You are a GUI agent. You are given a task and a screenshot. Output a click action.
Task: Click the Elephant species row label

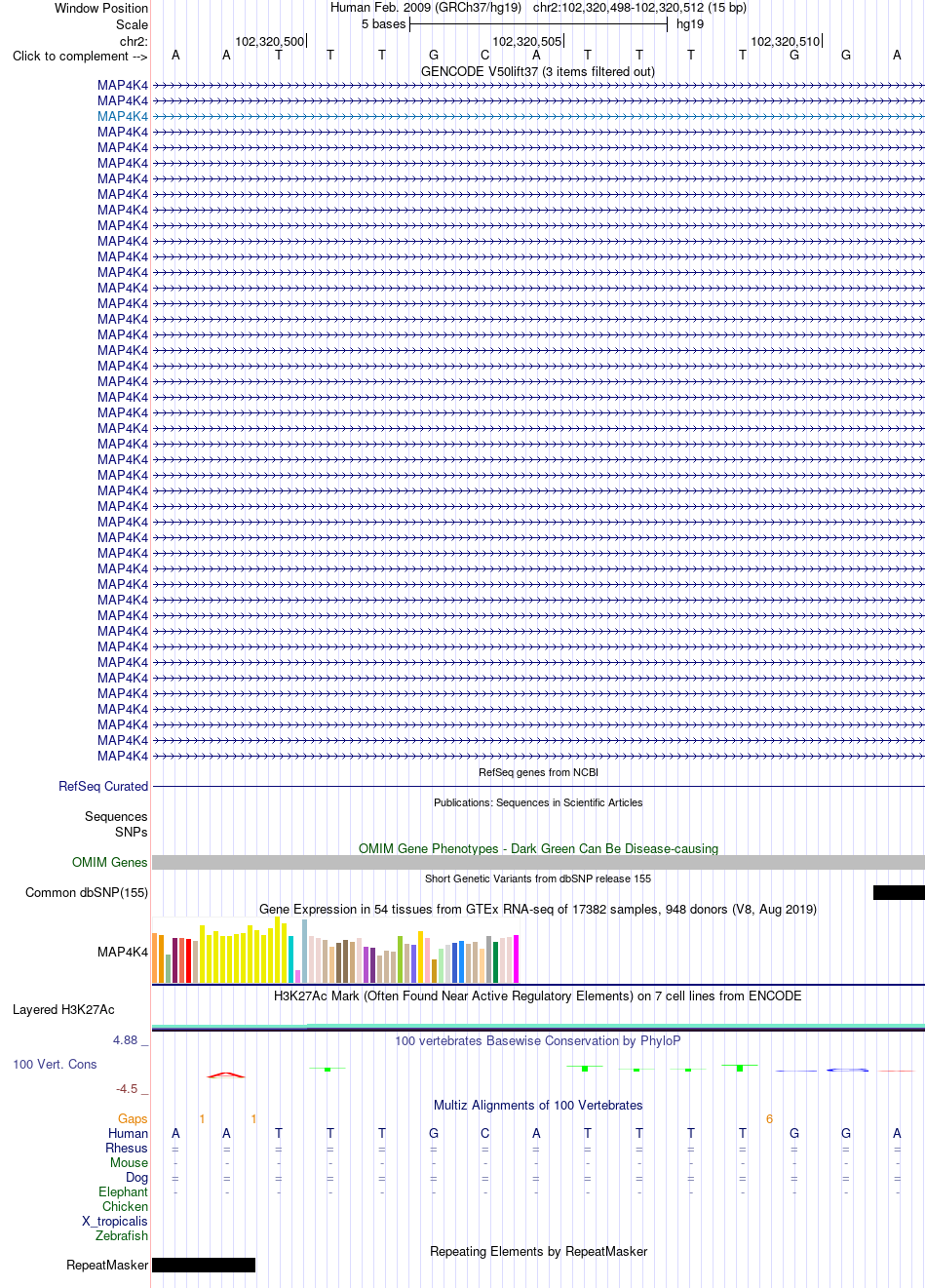[124, 1191]
